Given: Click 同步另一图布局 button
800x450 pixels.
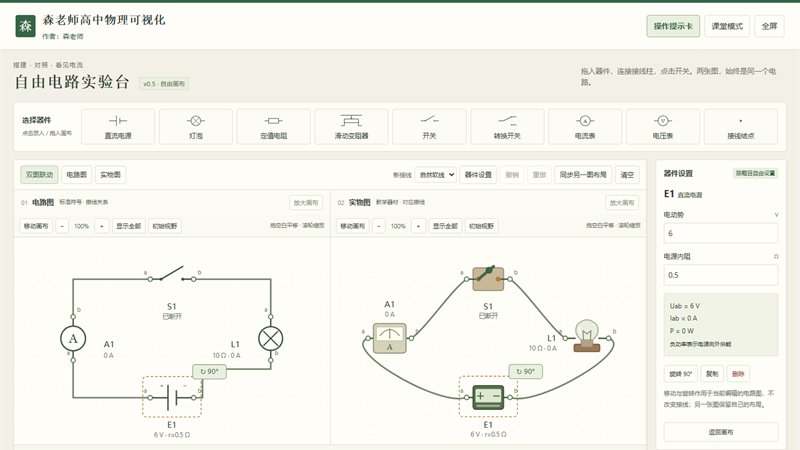Looking at the screenshot, I should [583, 175].
